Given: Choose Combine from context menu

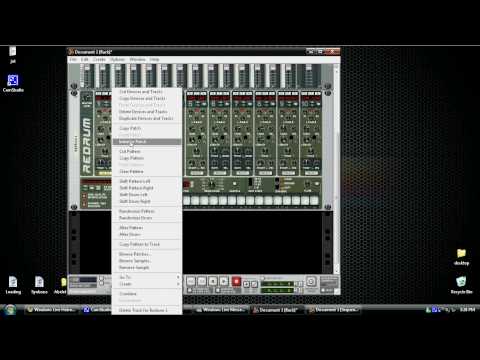Looking at the screenshot, I should (x=147, y=294).
